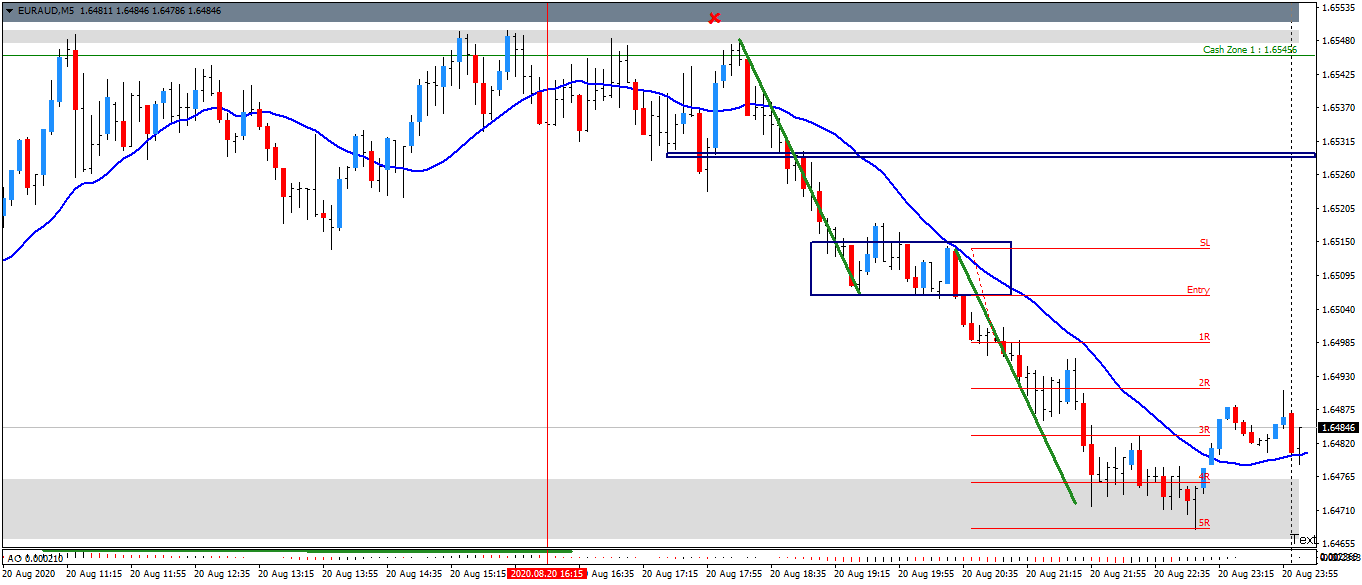Click time axis label '20 Aug 17:55'

[734, 574]
